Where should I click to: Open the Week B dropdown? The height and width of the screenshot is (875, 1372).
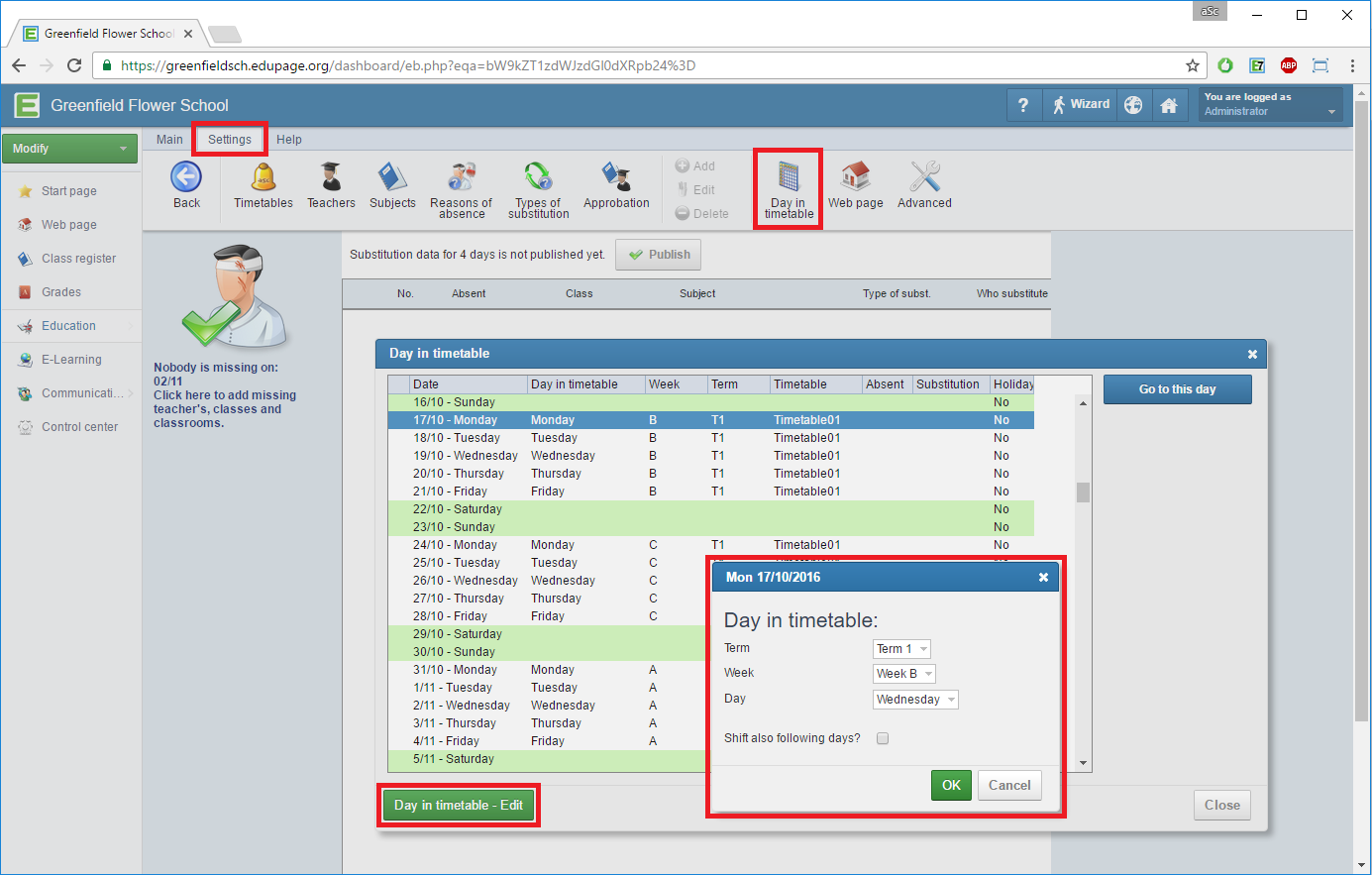pyautogui.click(x=903, y=674)
